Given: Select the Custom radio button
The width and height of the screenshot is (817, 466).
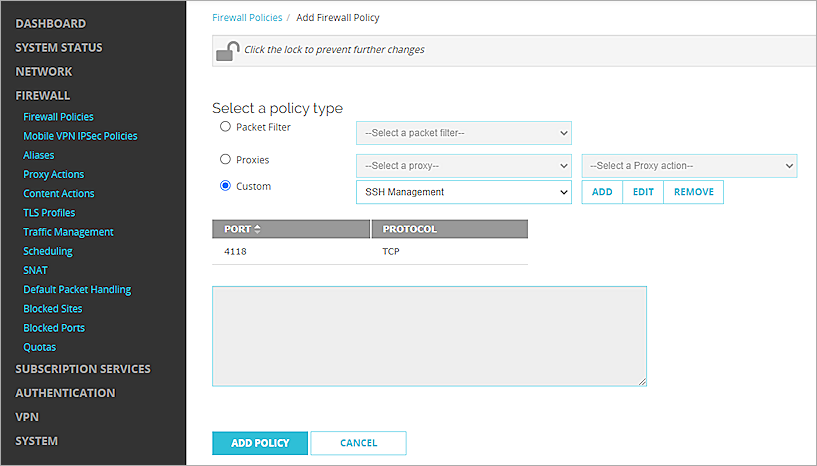Looking at the screenshot, I should (225, 186).
